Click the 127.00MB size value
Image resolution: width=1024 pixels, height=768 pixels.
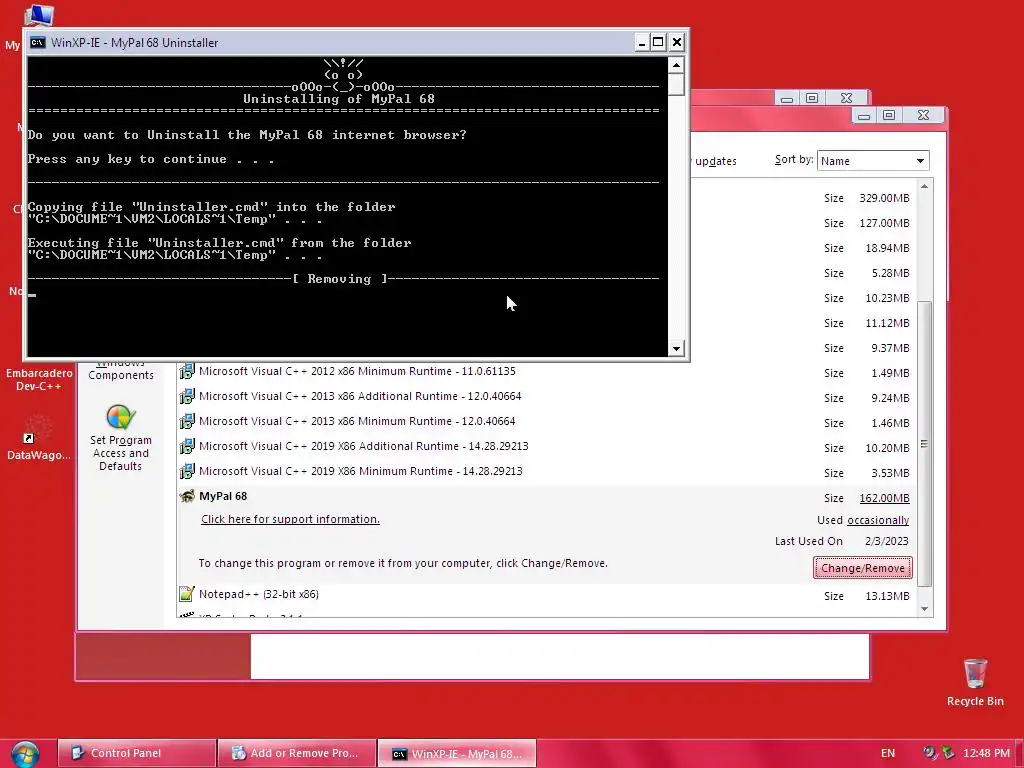click(x=884, y=223)
